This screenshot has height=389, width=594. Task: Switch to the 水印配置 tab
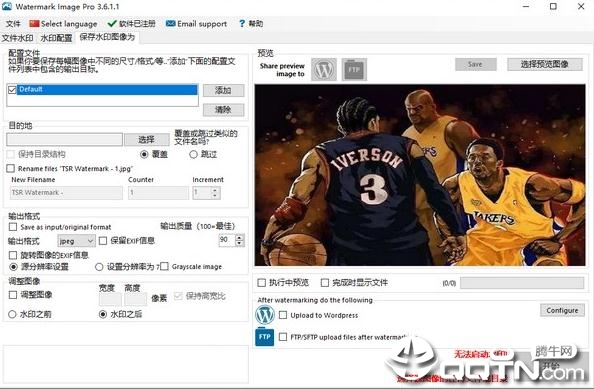[56, 38]
